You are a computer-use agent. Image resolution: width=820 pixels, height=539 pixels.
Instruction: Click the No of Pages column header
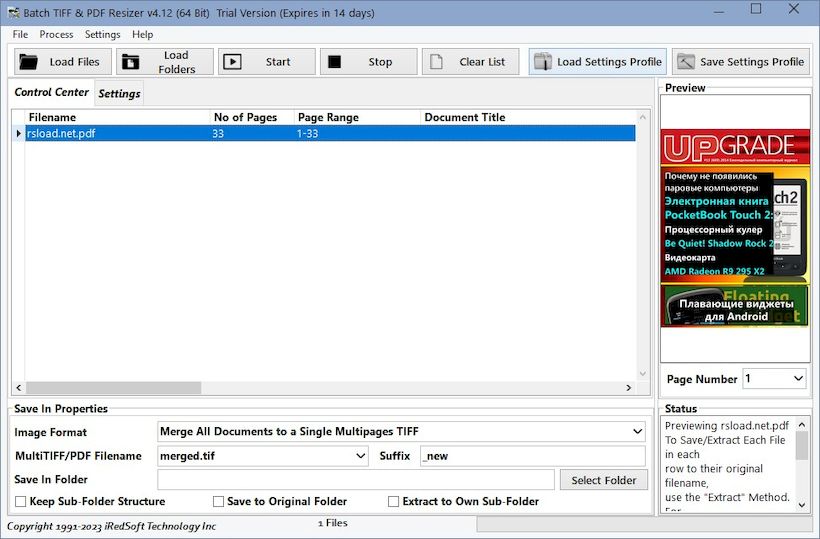click(x=252, y=117)
